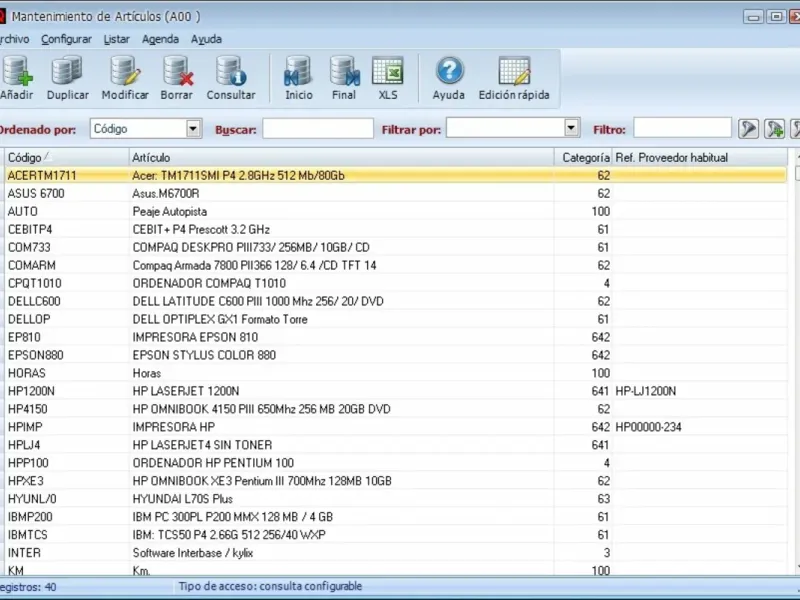Click the Categoría column header
This screenshot has width=800, height=600.
(585, 158)
